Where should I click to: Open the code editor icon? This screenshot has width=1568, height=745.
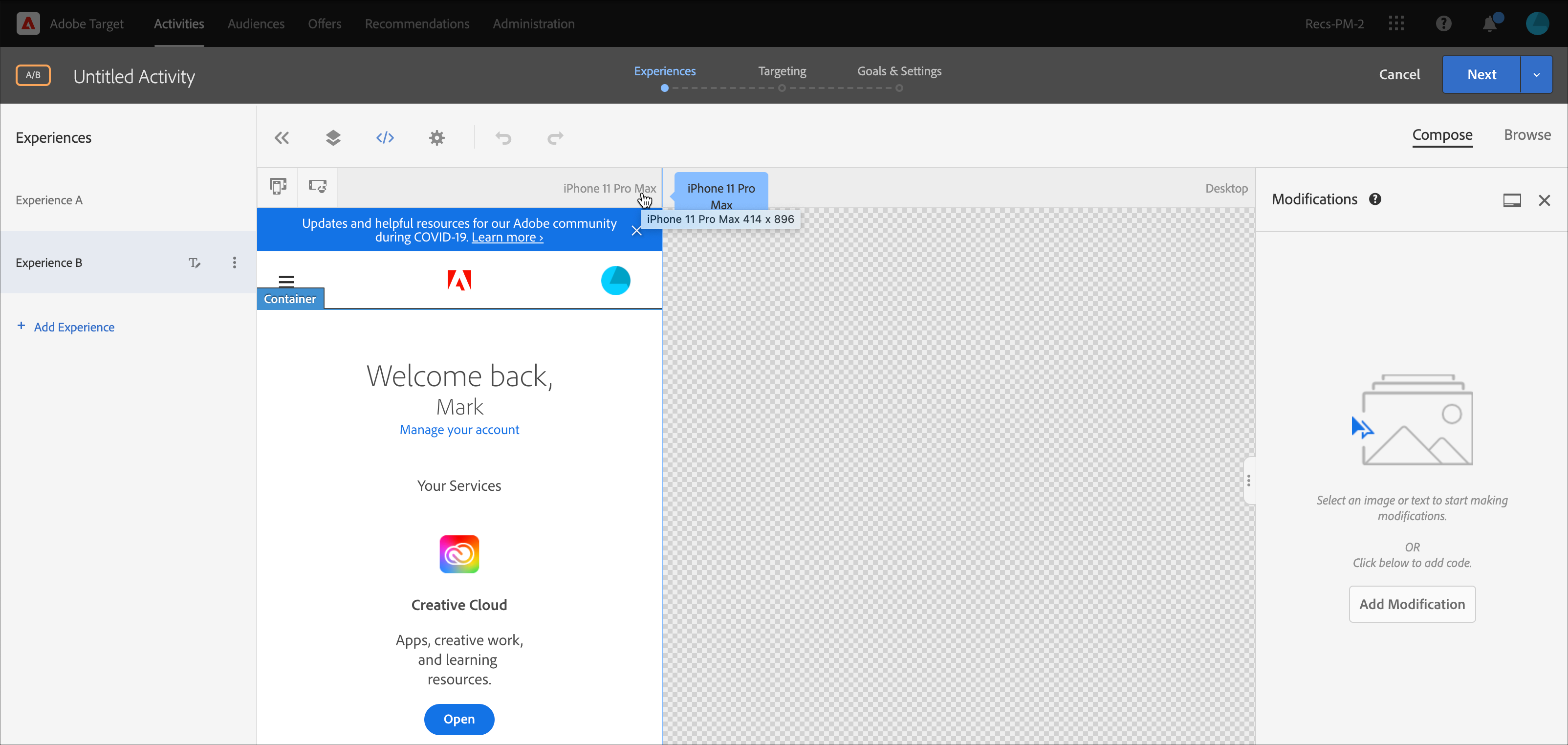coord(385,137)
